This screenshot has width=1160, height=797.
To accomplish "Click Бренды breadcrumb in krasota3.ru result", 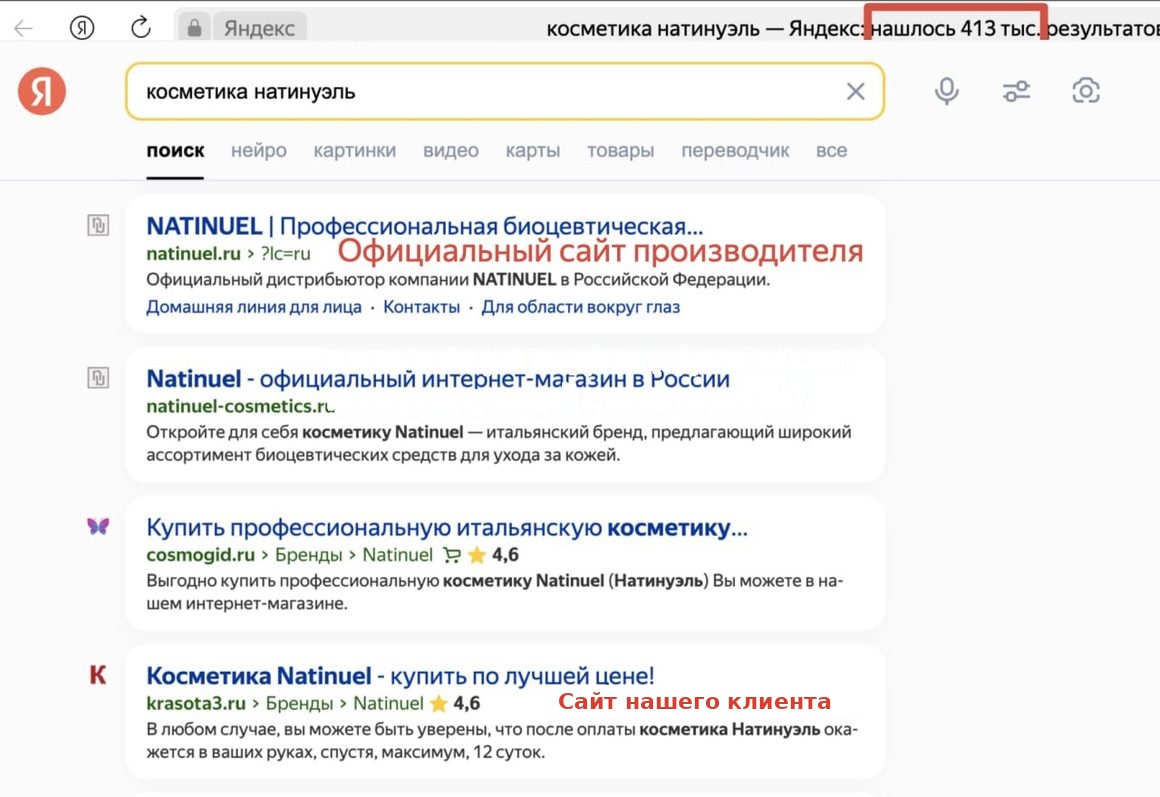I will 300,703.
